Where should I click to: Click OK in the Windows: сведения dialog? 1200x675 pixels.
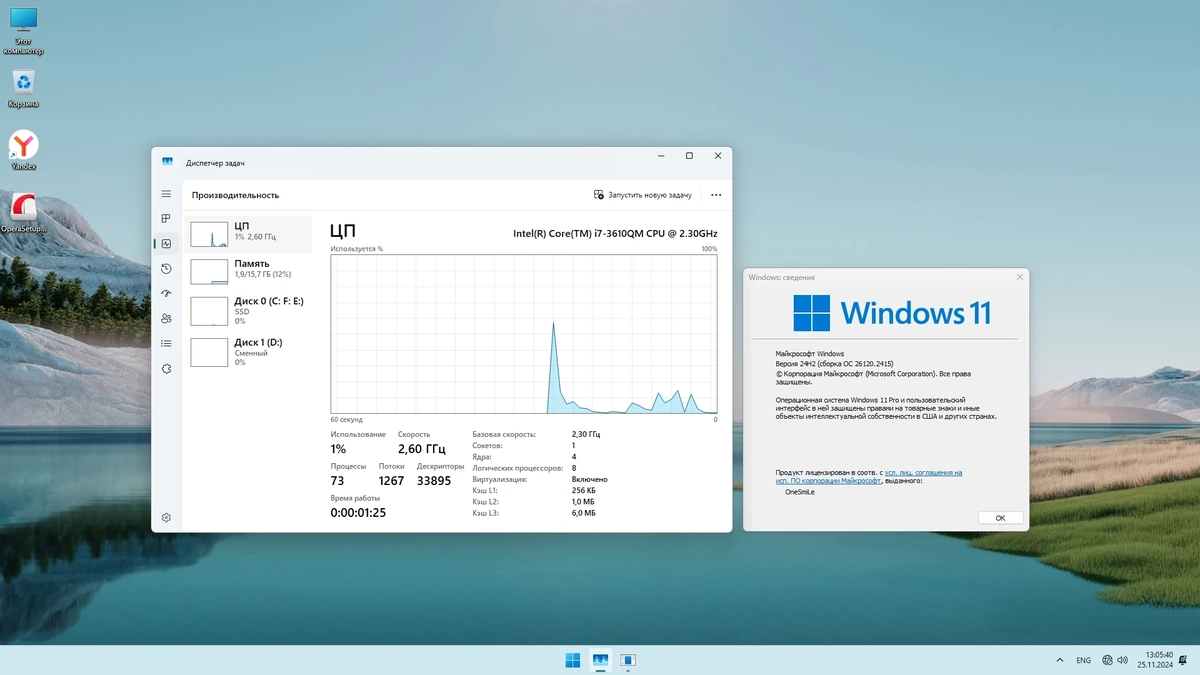(1000, 518)
